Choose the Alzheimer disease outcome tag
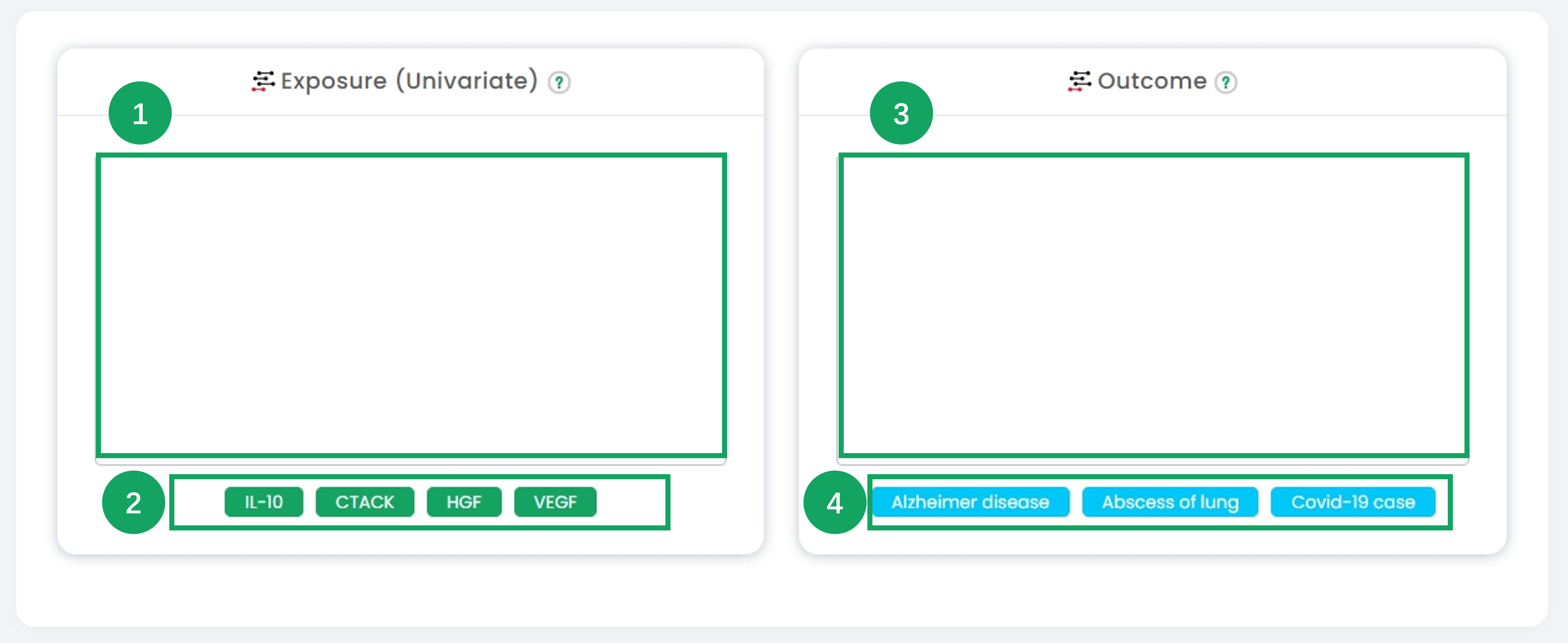 970,502
